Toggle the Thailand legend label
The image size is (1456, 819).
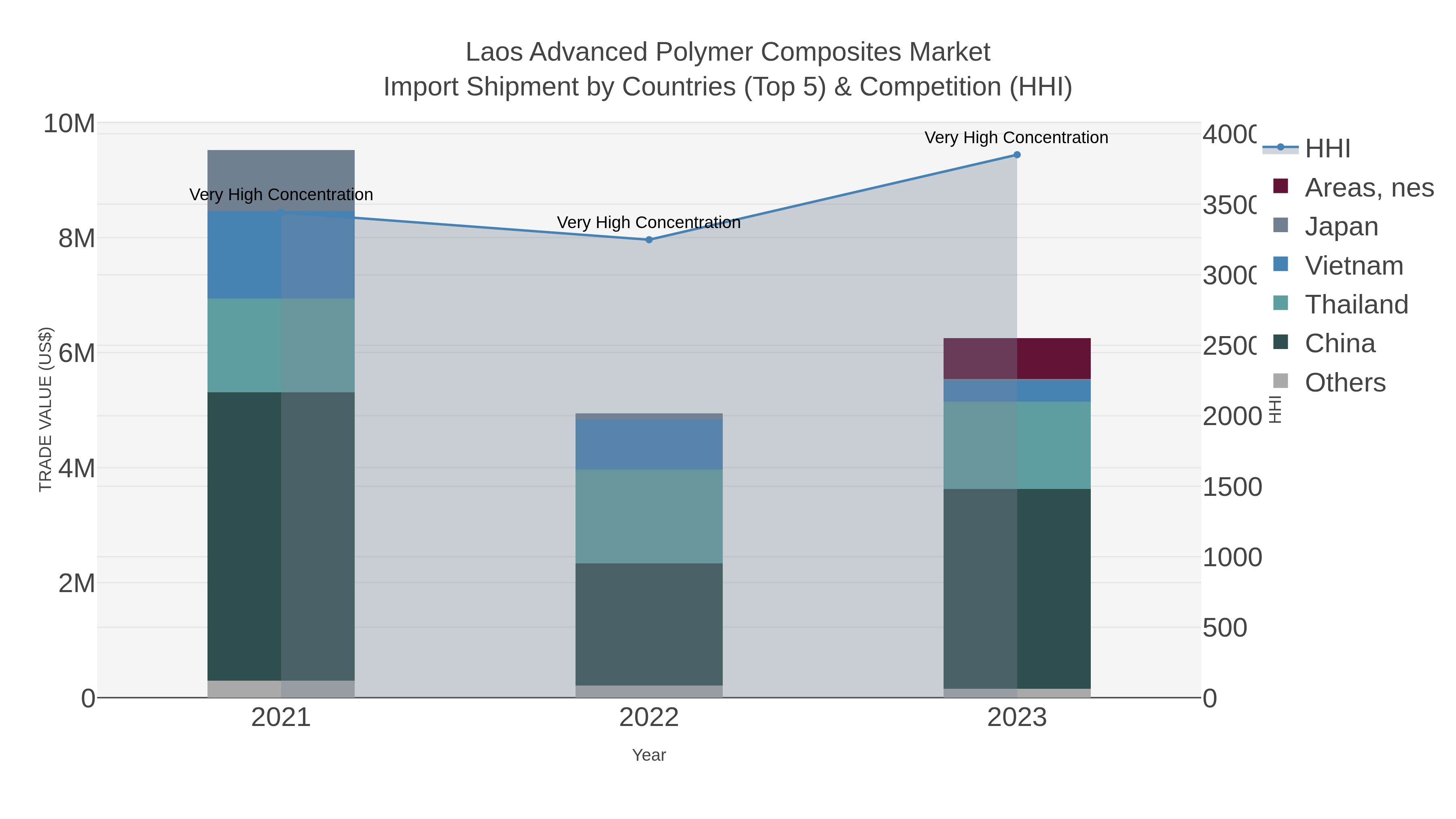coord(1357,304)
